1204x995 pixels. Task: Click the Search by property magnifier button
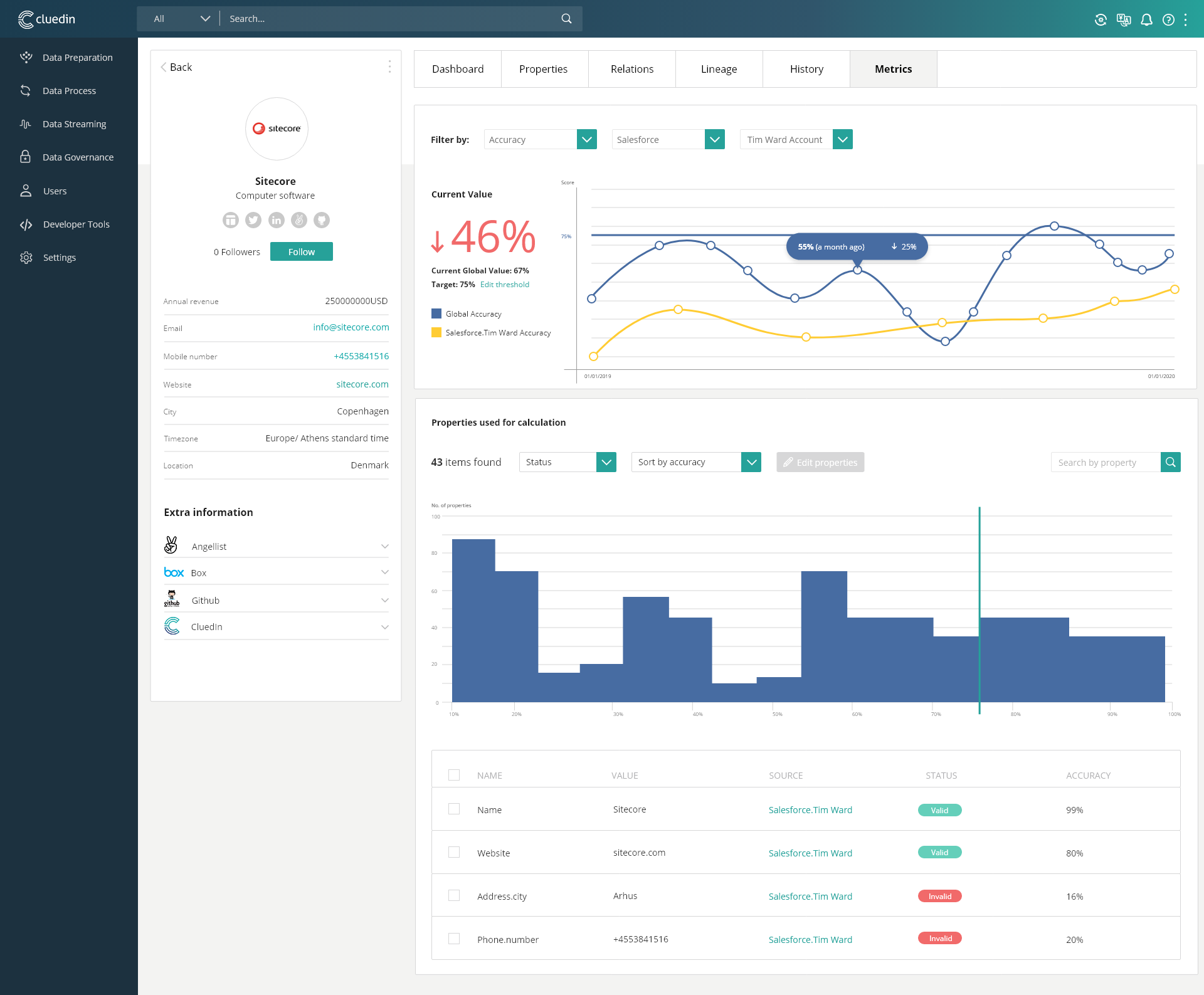[1171, 462]
